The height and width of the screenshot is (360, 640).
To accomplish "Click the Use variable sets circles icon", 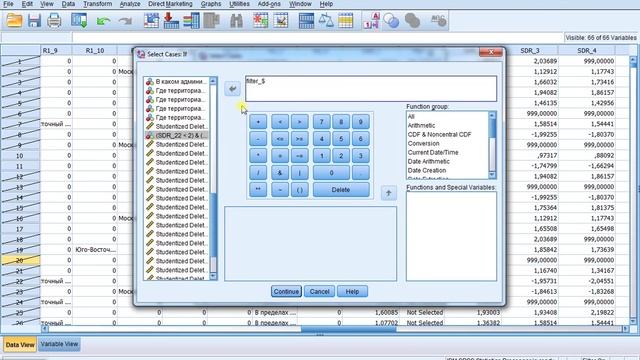I will click(x=391, y=20).
